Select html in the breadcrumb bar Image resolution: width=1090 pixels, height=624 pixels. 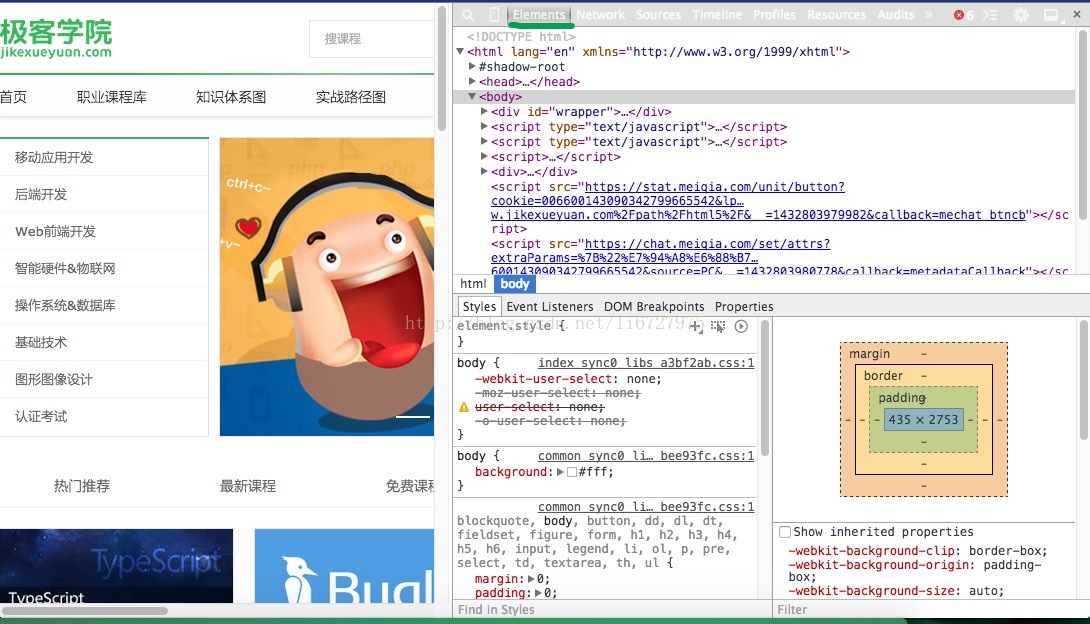tap(473, 284)
